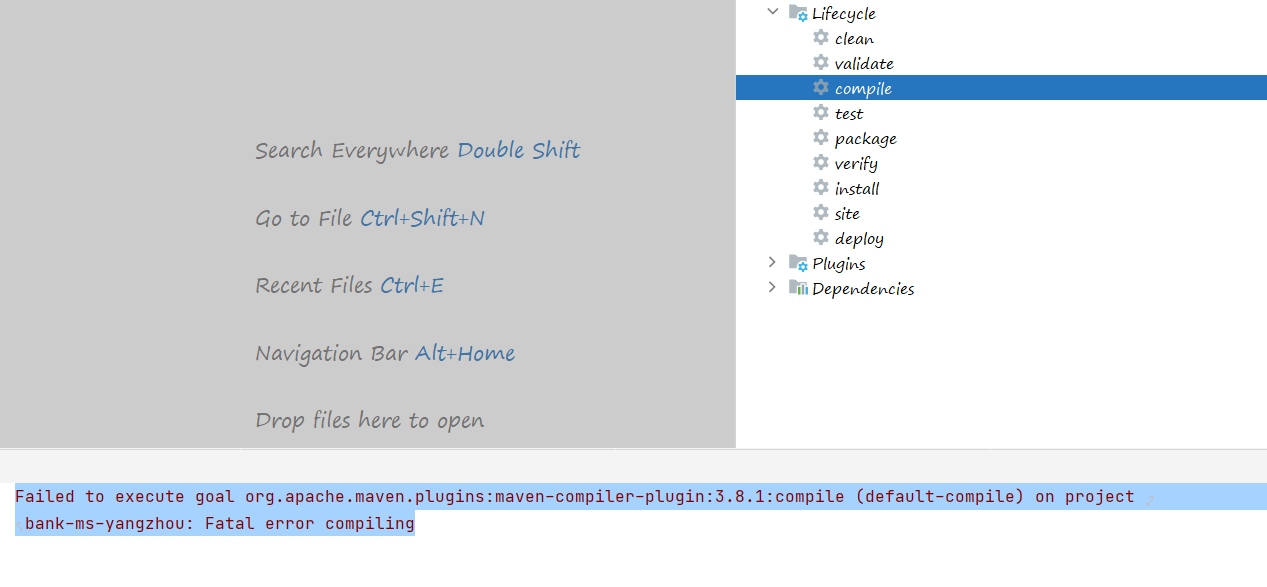Click the Search Everywhere Double Shift hint
Image resolution: width=1267 pixels, height=587 pixels.
coord(418,150)
